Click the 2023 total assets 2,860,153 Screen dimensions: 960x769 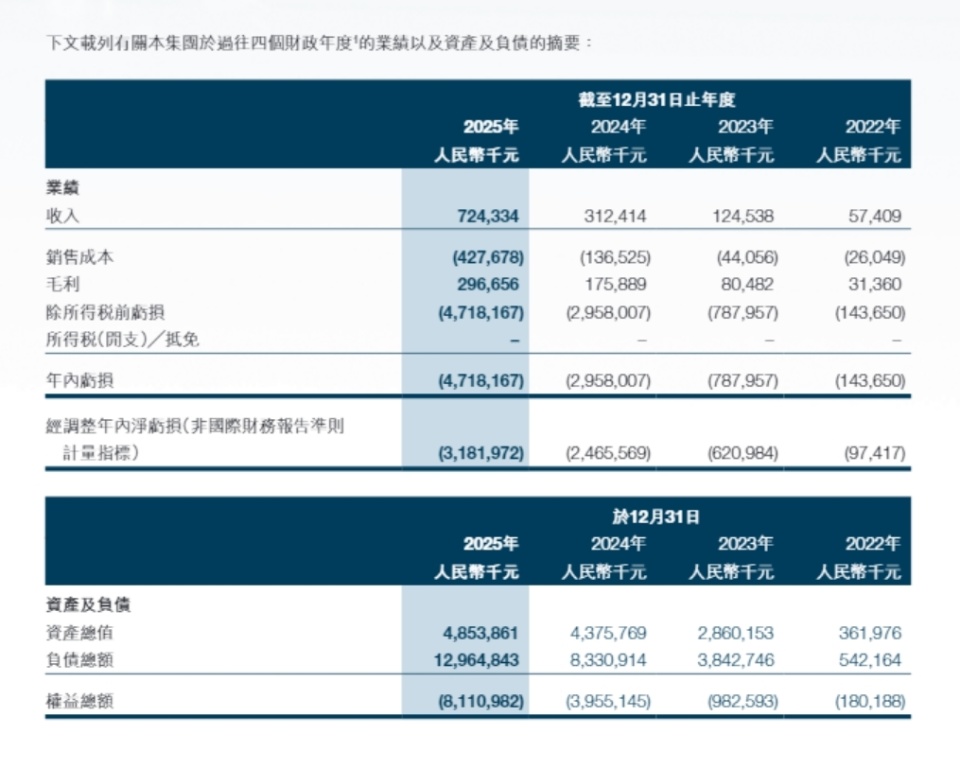(x=736, y=633)
